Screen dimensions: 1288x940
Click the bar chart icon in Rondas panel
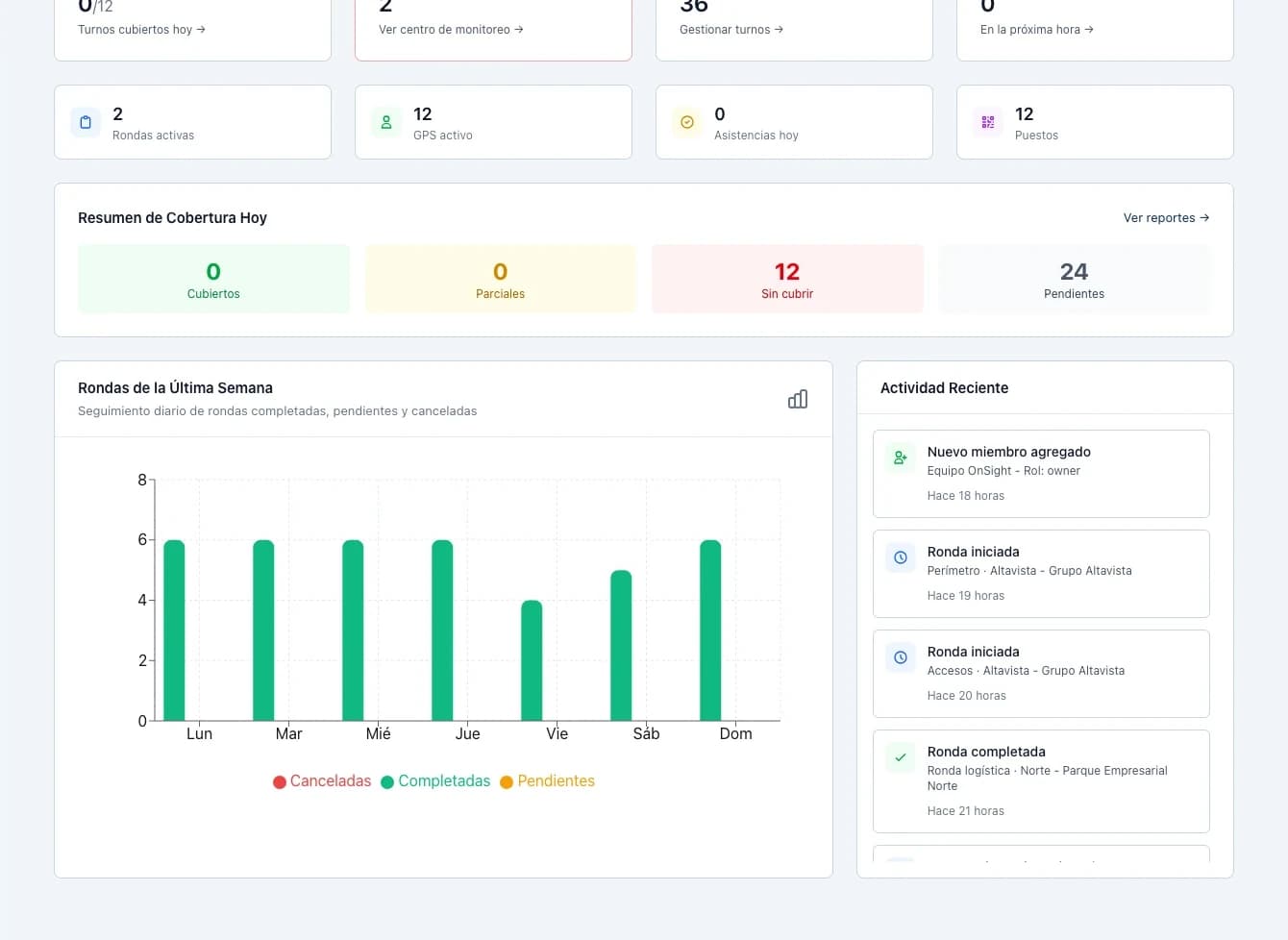click(798, 399)
